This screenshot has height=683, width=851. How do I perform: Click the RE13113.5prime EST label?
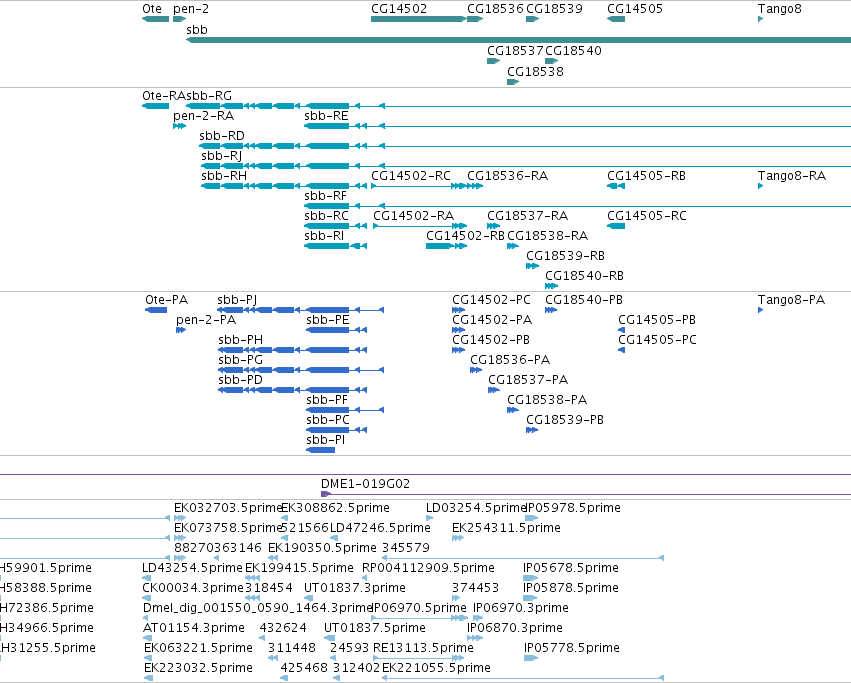(x=423, y=648)
